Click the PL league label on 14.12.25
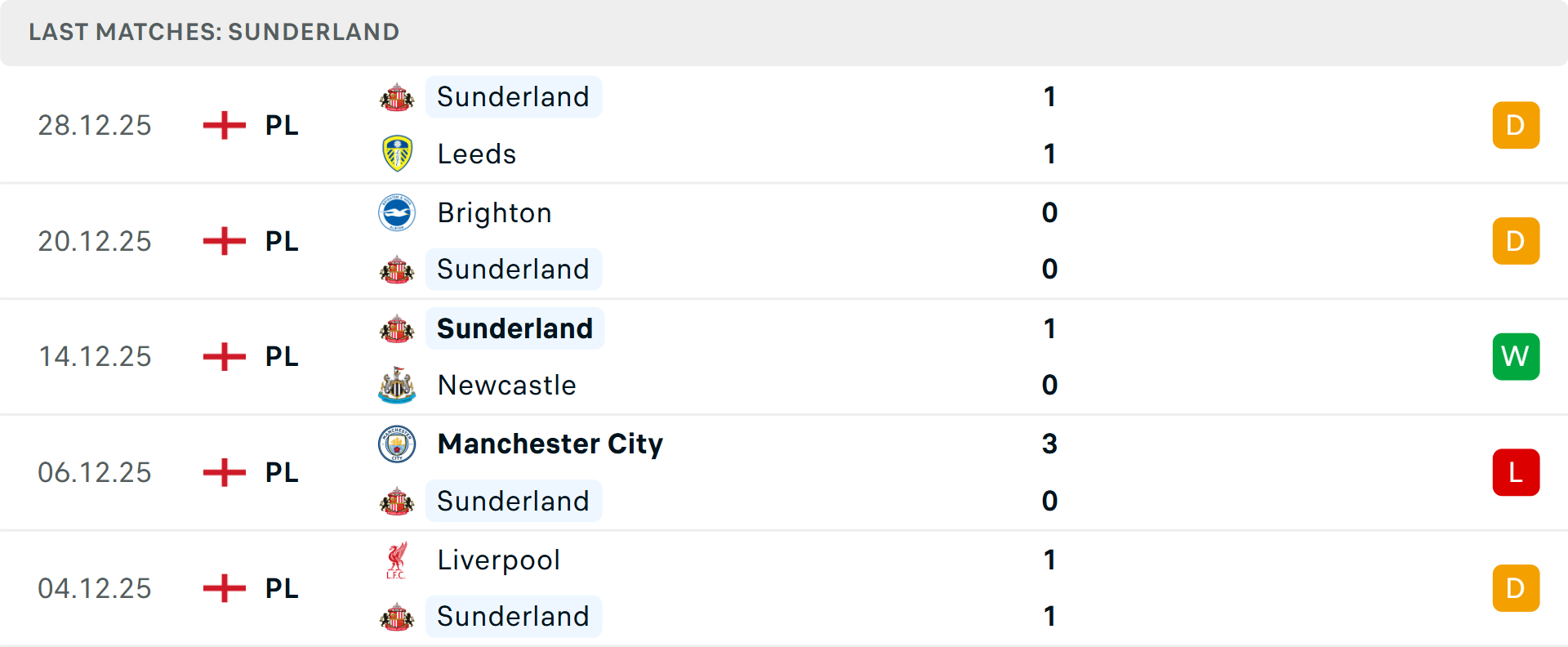The height and width of the screenshot is (647, 1568). [282, 356]
